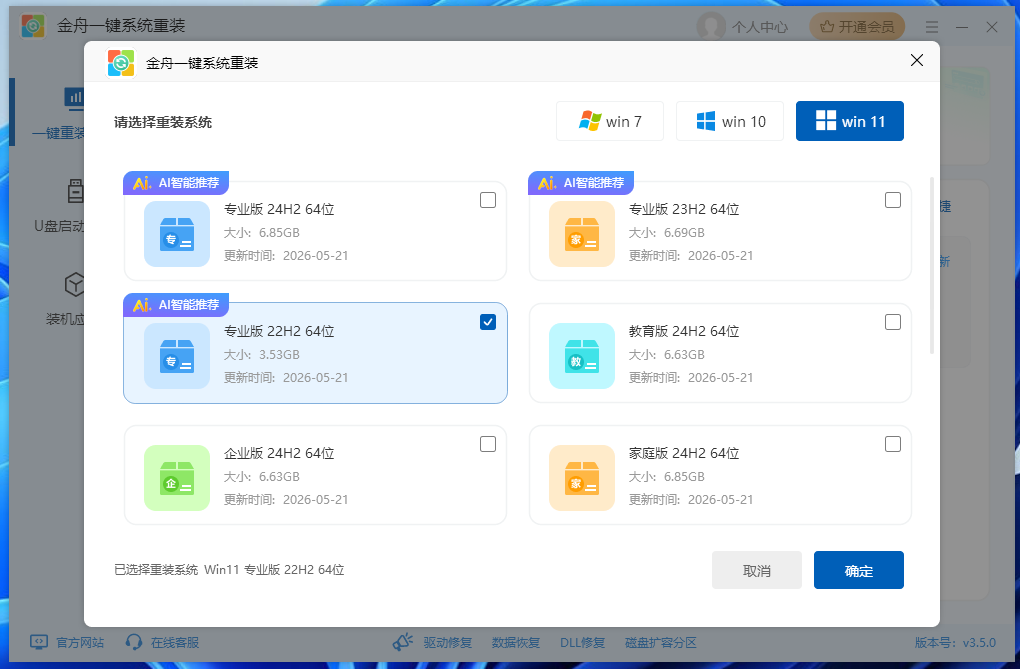Click the win 11 logo icon

coord(826,121)
